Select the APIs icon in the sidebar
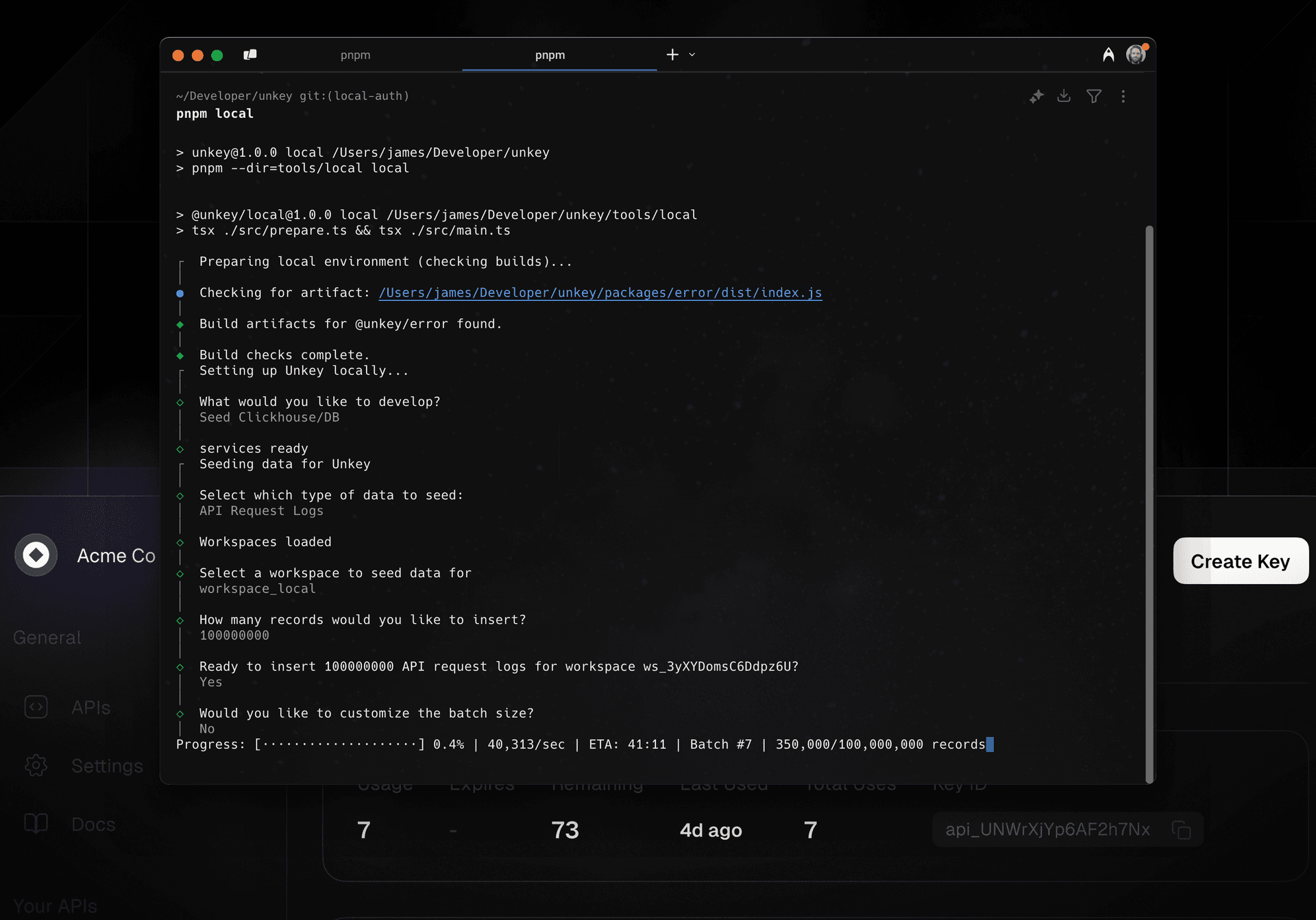This screenshot has height=920, width=1316. pos(36,707)
